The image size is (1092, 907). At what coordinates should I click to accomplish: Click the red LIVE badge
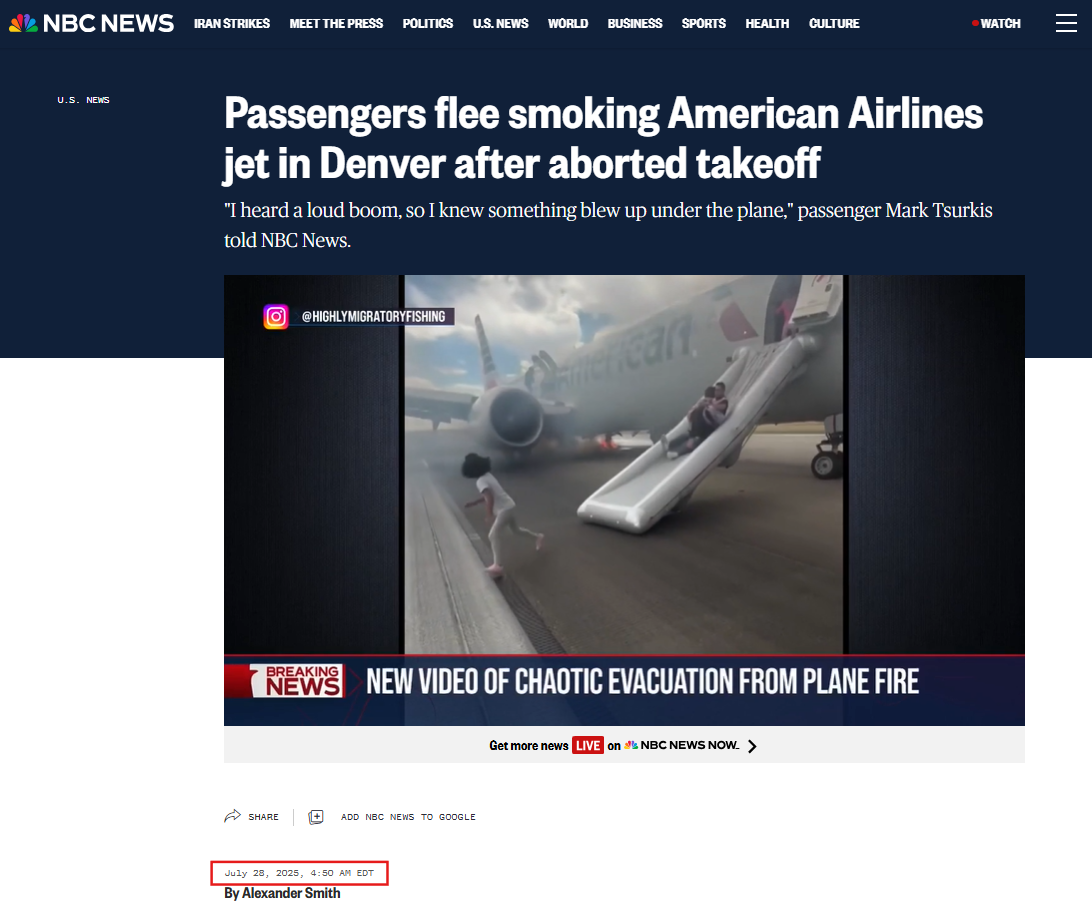click(588, 745)
